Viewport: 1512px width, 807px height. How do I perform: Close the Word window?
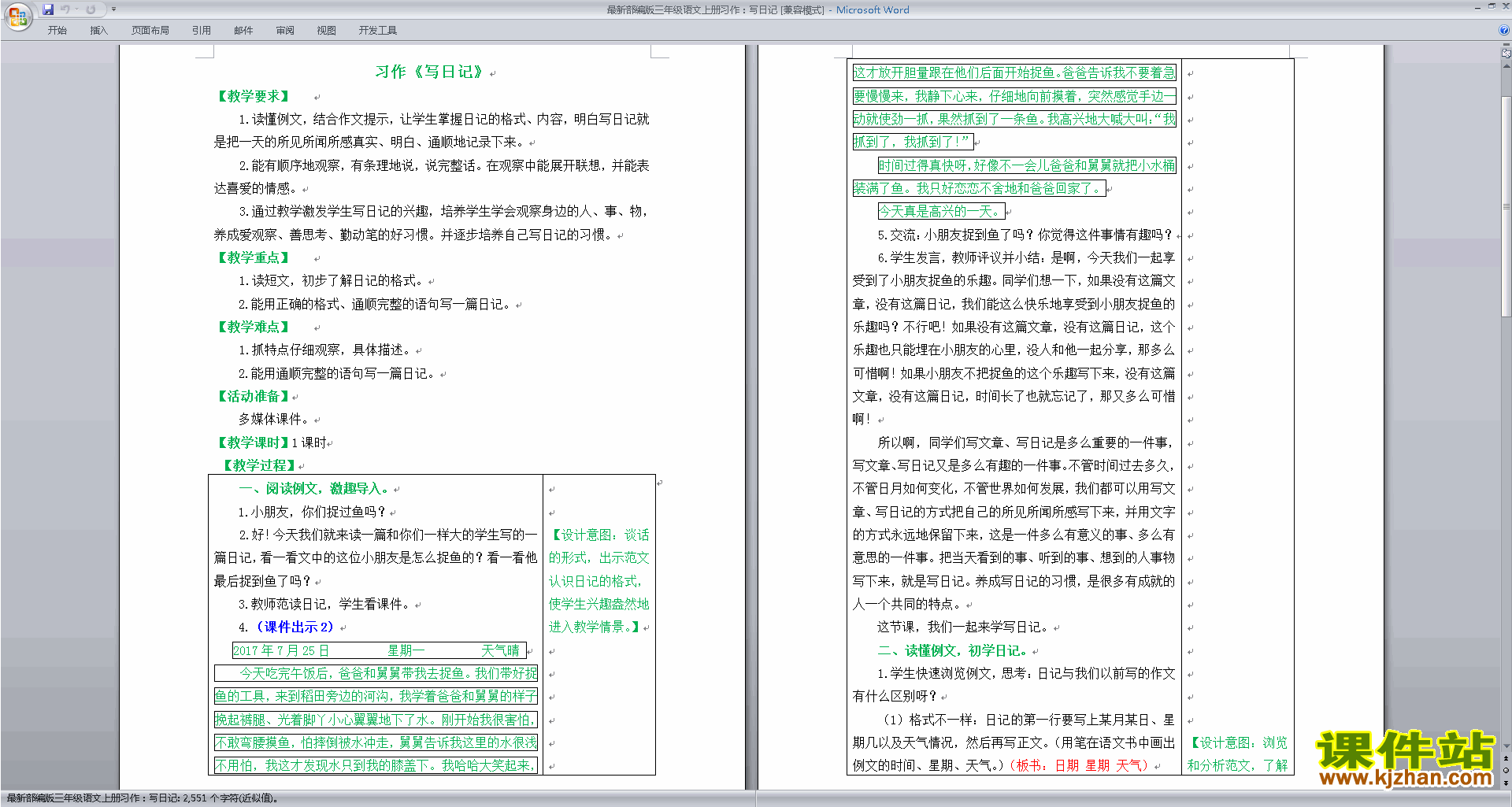[1505, 6]
